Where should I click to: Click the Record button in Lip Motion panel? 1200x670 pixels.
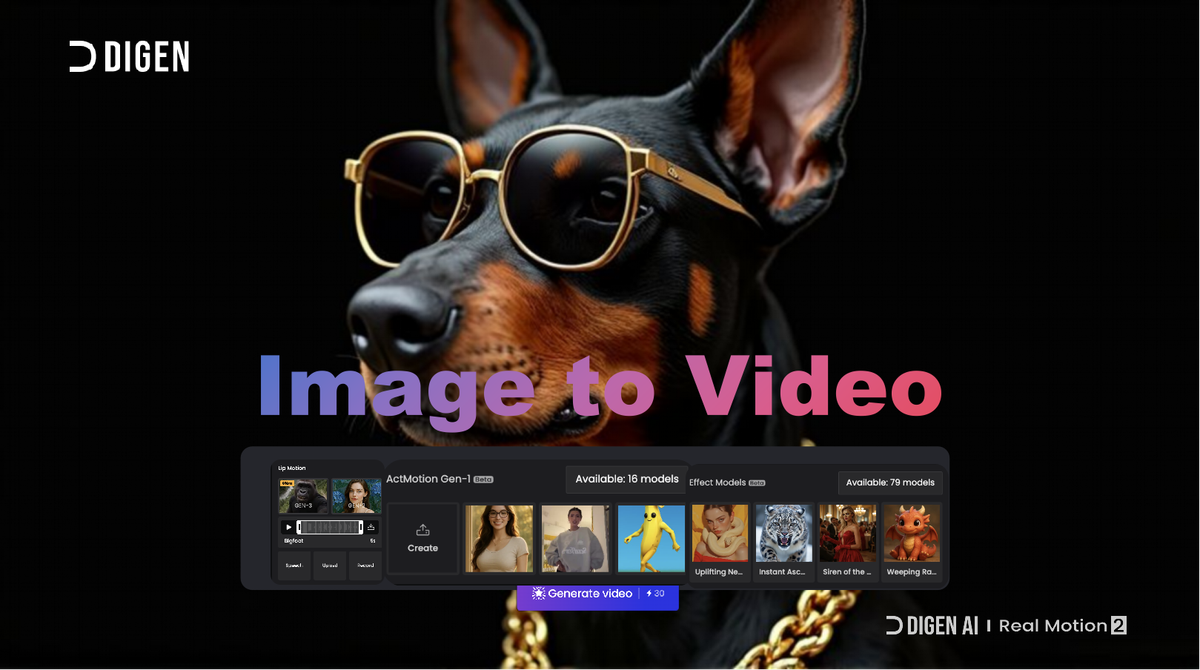point(365,565)
